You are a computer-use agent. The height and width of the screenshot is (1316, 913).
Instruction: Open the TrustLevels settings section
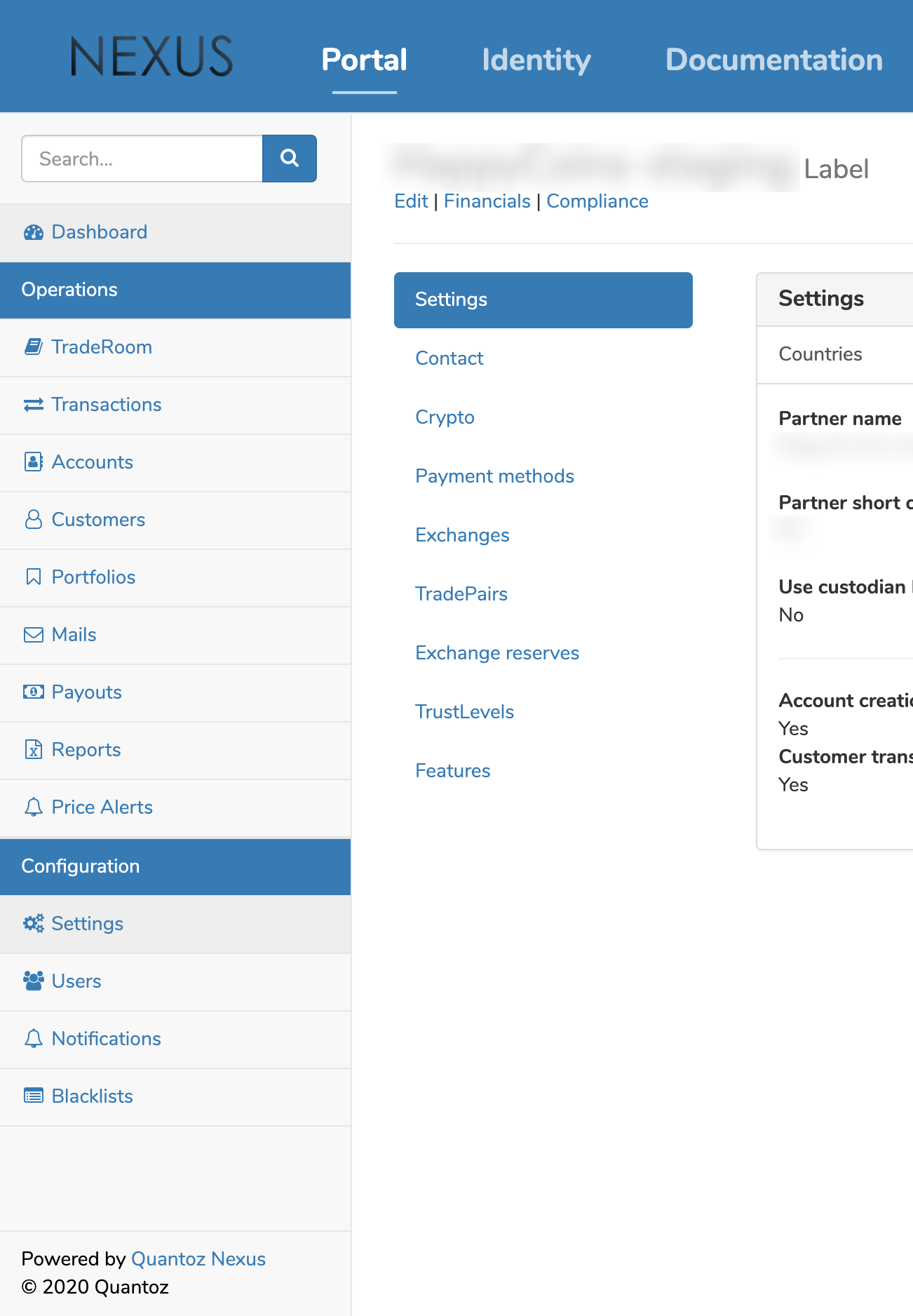coord(464,712)
